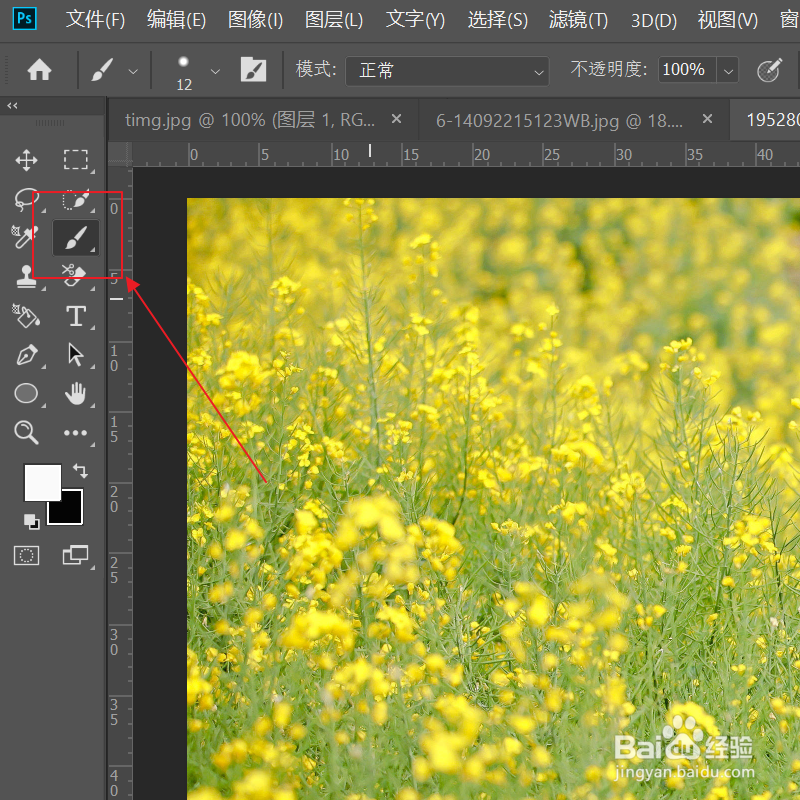This screenshot has height=800, width=800.
Task: Open the 滤镜(T) menu
Action: [579, 20]
